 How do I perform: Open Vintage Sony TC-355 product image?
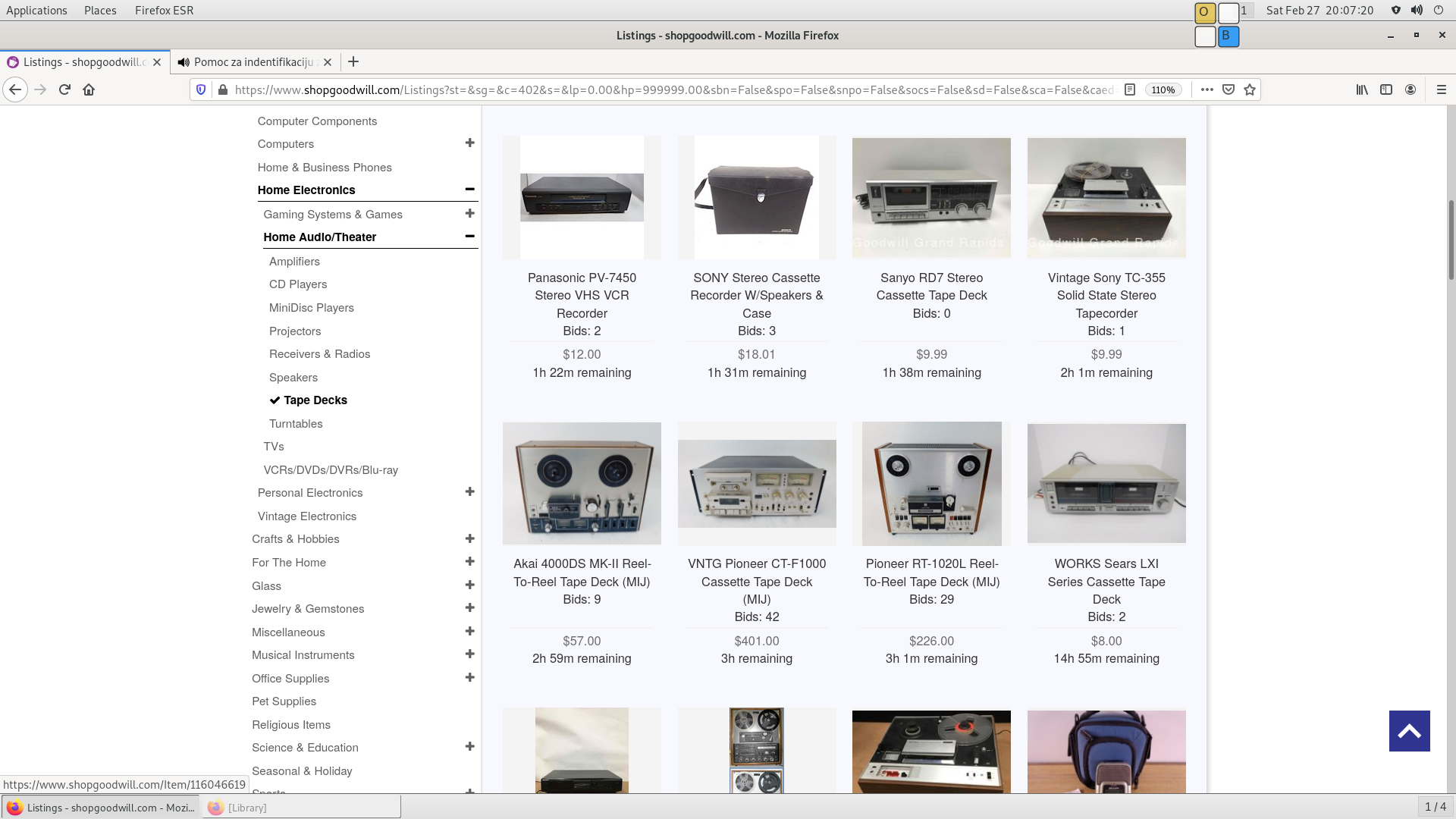tap(1106, 197)
